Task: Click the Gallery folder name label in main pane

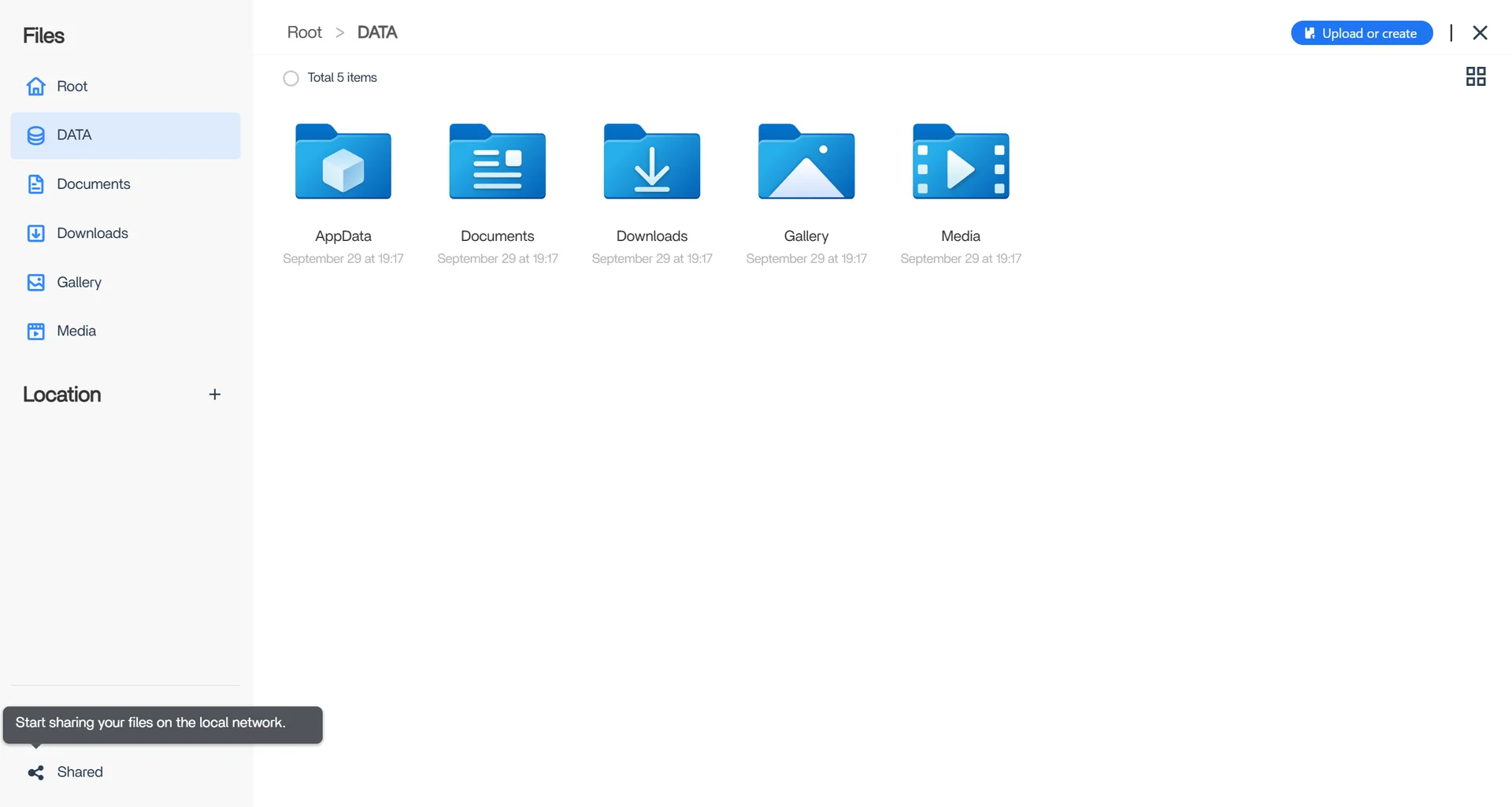Action: point(806,236)
